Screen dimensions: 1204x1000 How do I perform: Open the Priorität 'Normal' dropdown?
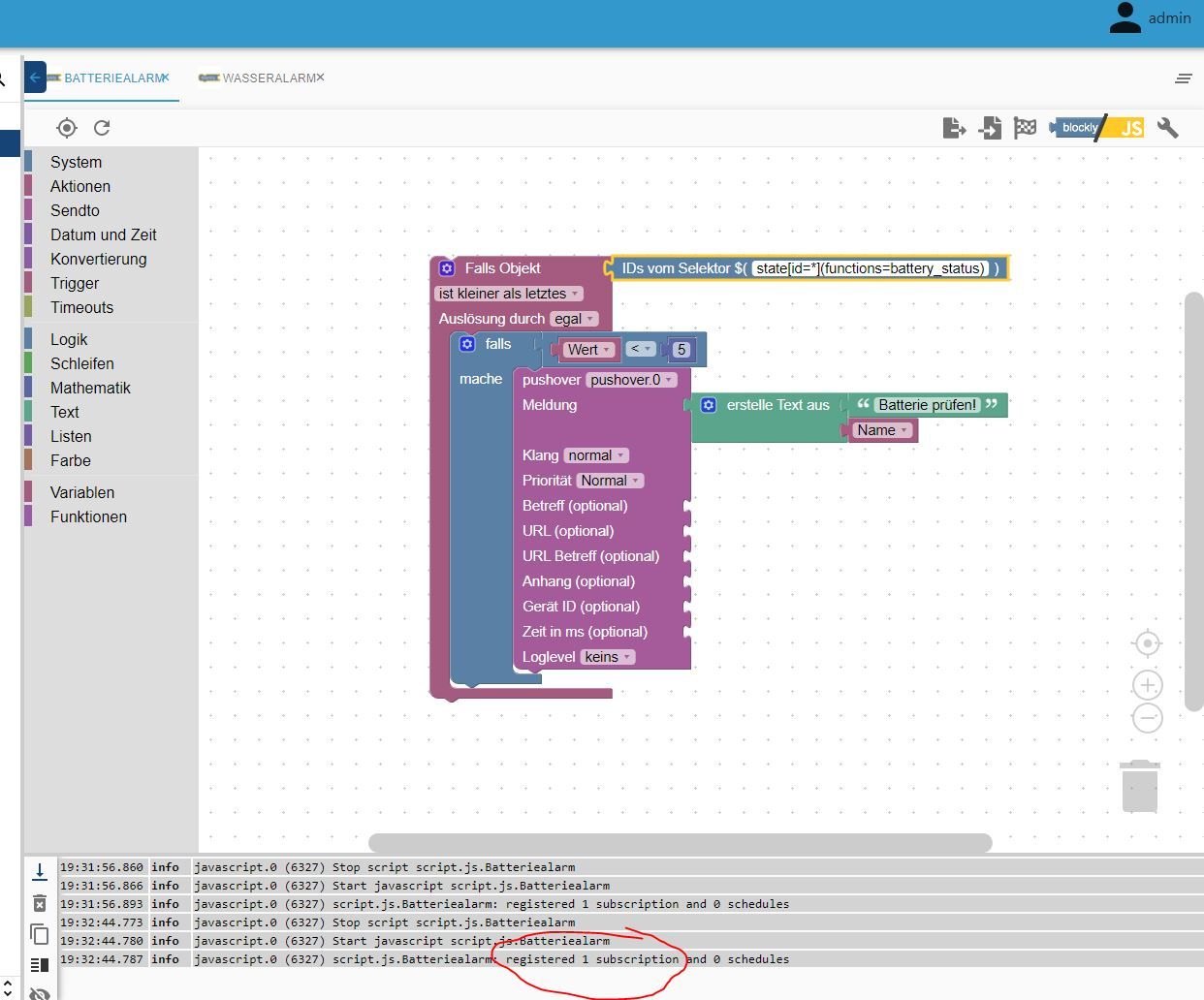pyautogui.click(x=610, y=481)
